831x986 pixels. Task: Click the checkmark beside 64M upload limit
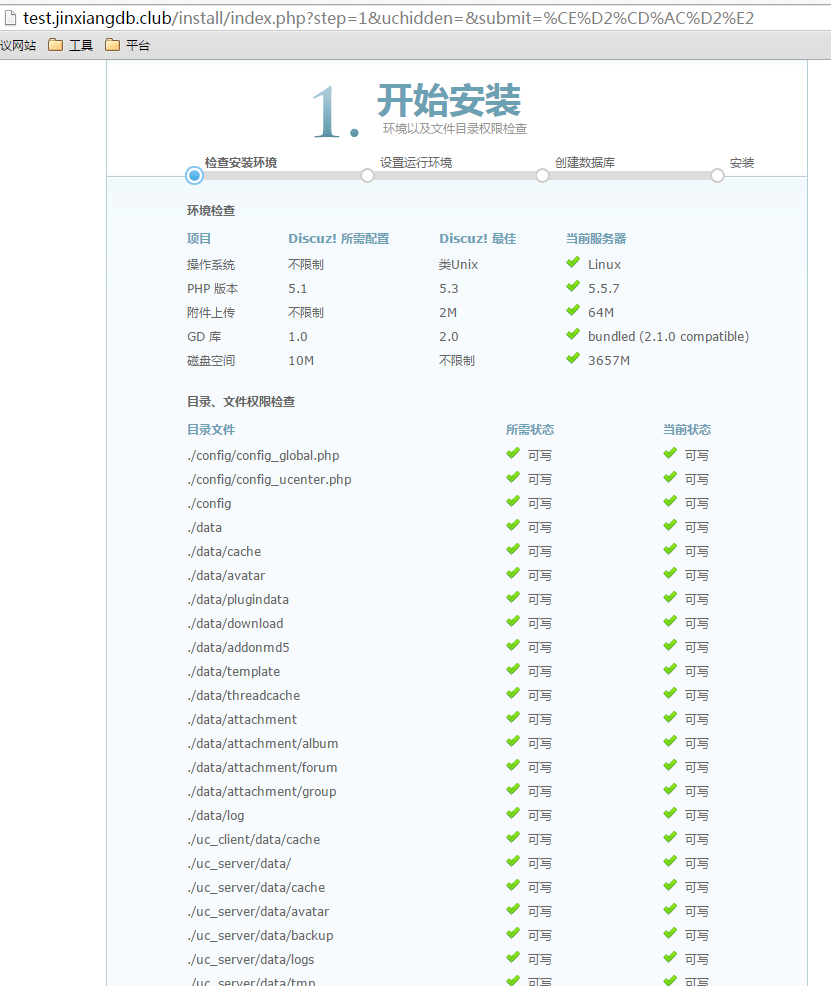tap(573, 311)
